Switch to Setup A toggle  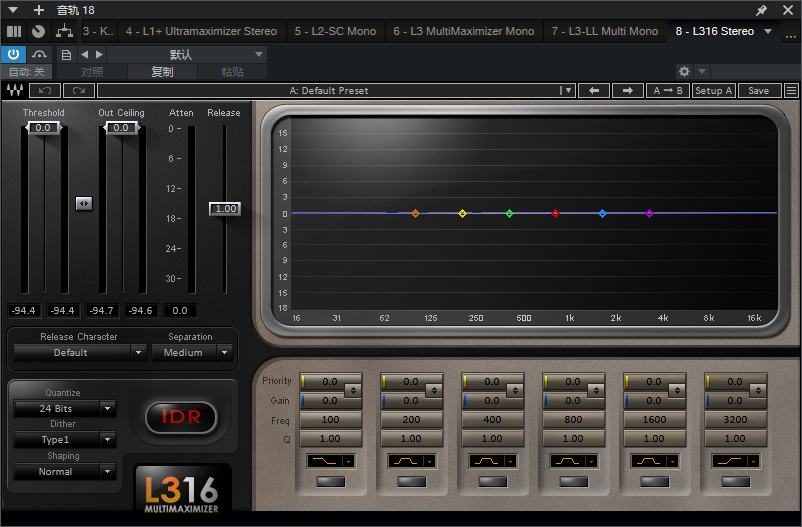click(714, 91)
